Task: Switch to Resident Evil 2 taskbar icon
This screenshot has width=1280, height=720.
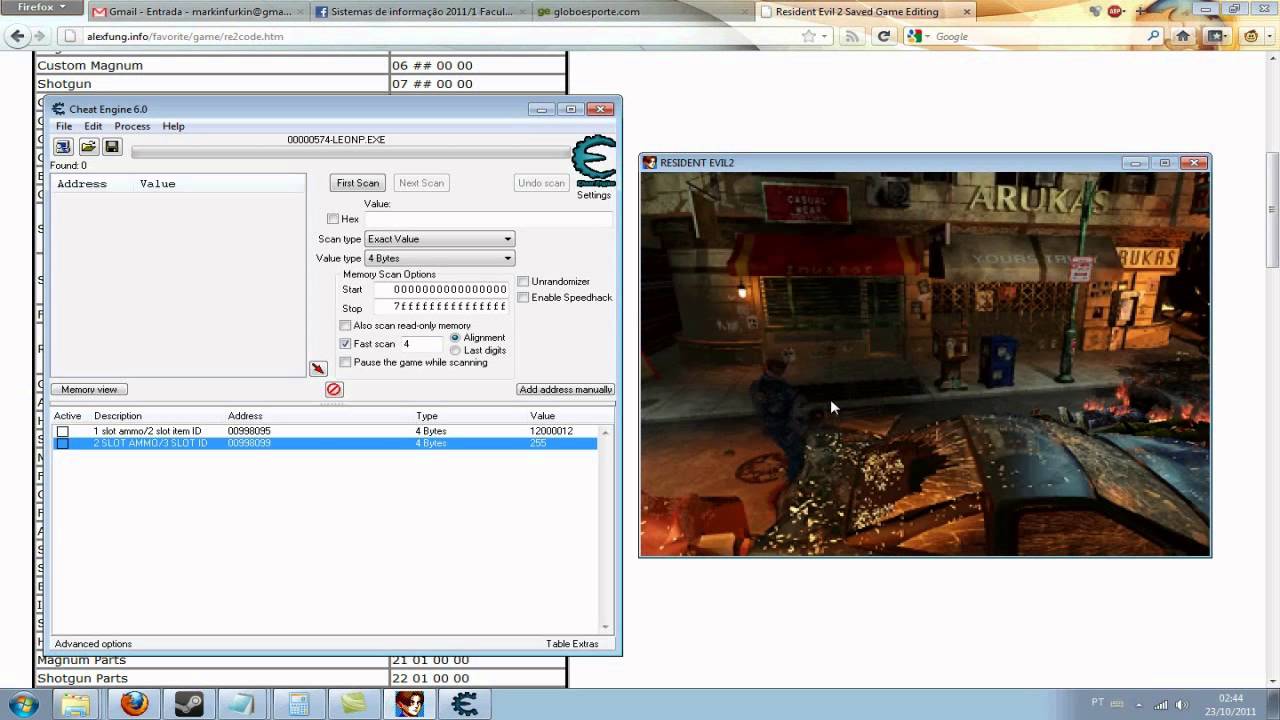Action: click(x=409, y=704)
